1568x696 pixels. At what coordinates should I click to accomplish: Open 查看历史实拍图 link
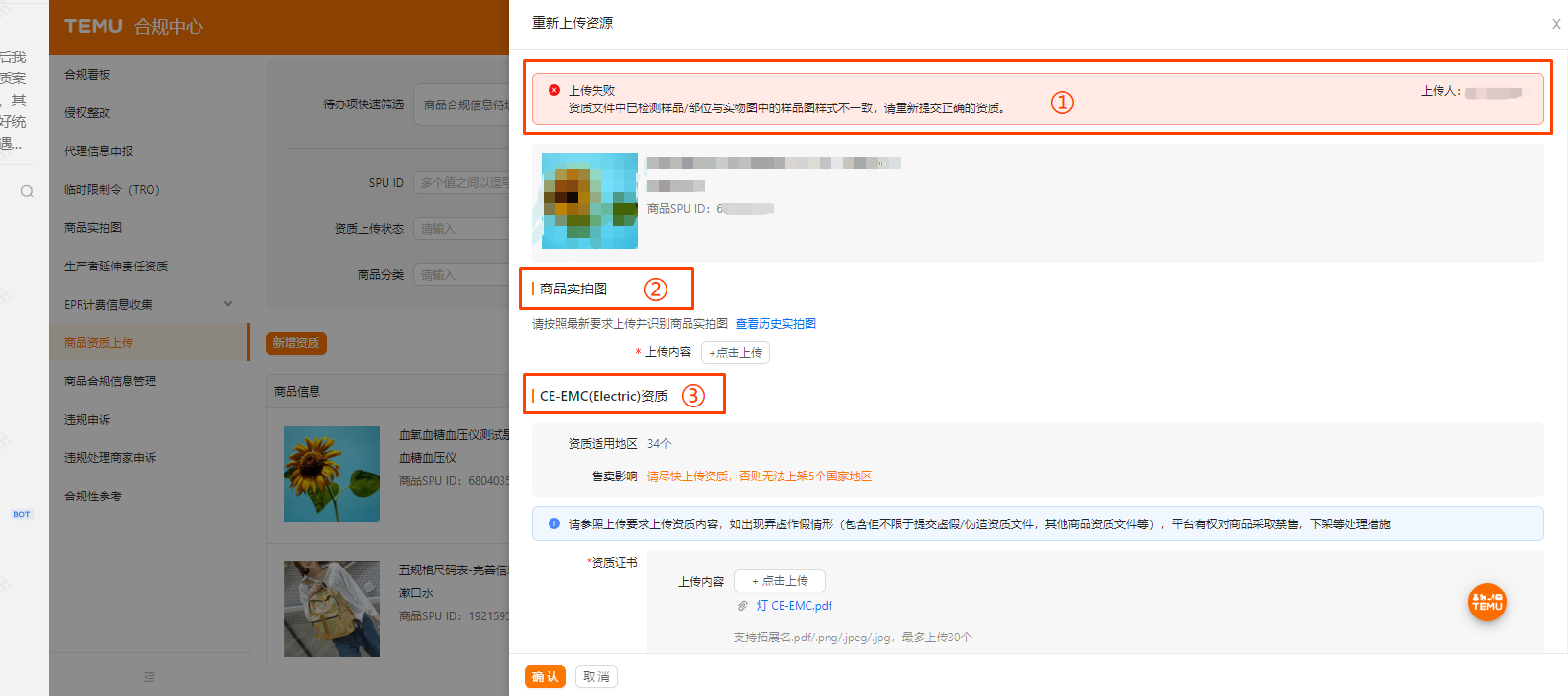(x=775, y=324)
